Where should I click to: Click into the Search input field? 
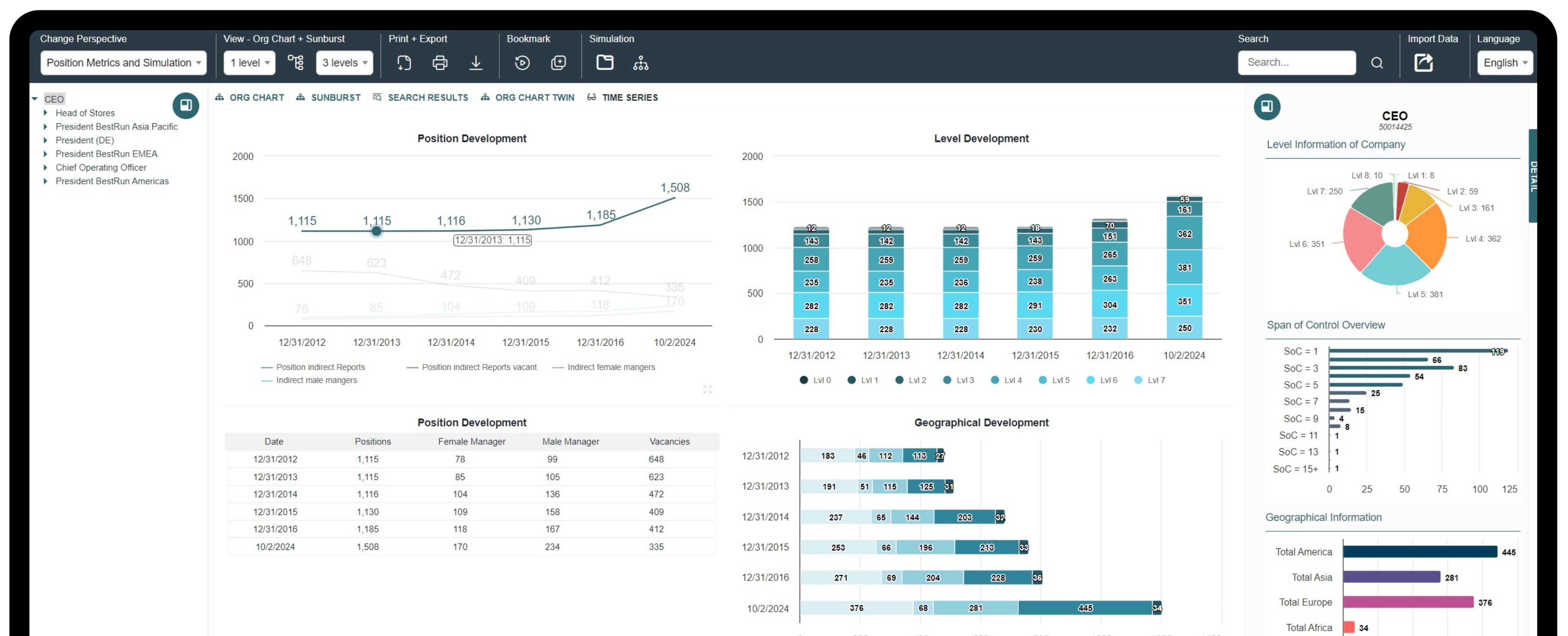(1297, 63)
